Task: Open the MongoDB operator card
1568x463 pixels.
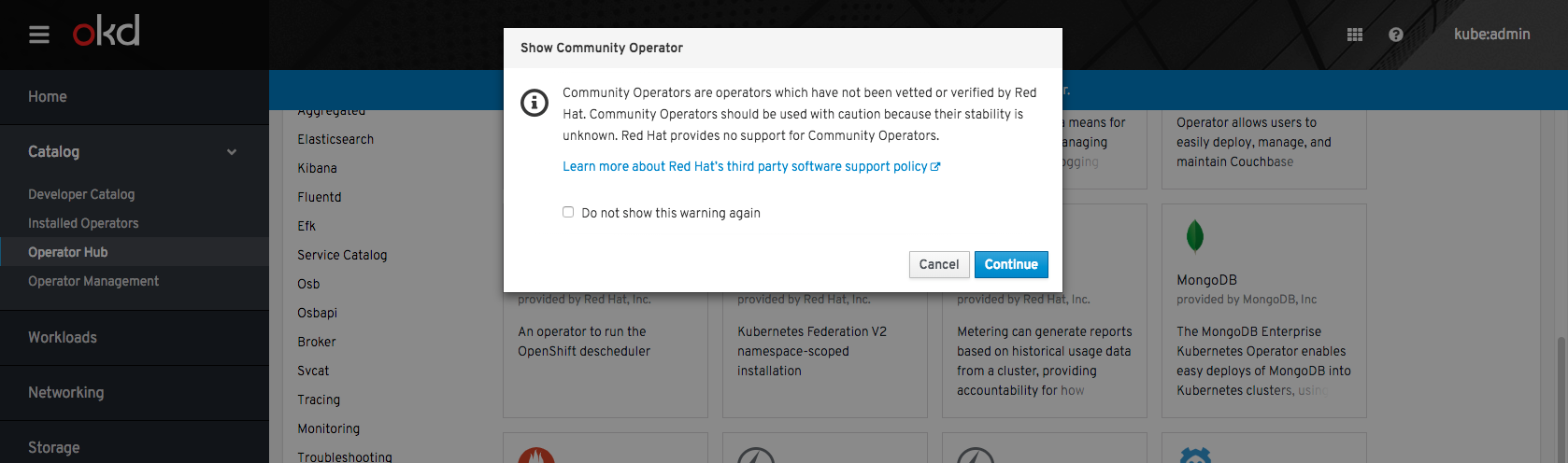Action: pyautogui.click(x=1263, y=311)
